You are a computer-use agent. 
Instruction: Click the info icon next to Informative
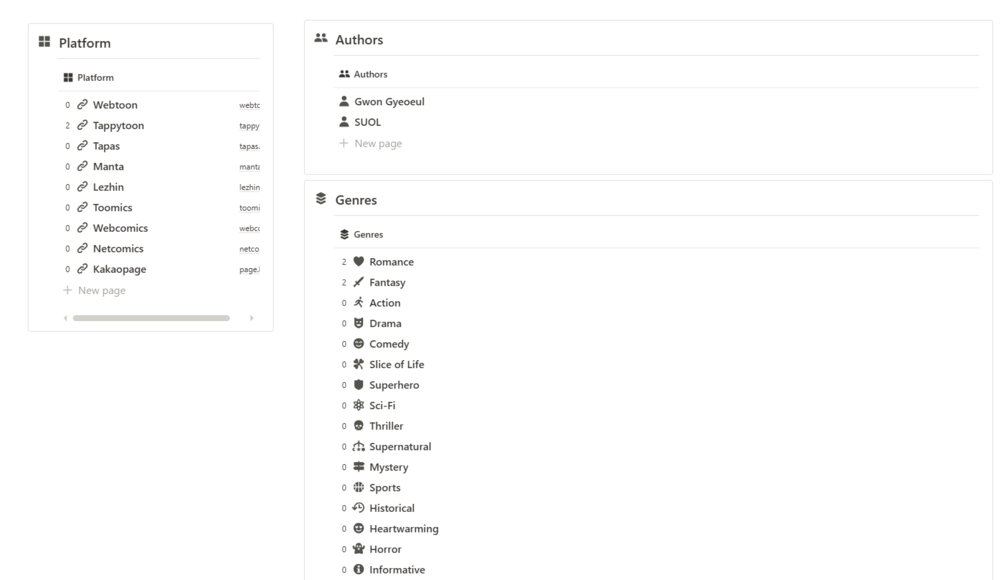click(x=358, y=570)
